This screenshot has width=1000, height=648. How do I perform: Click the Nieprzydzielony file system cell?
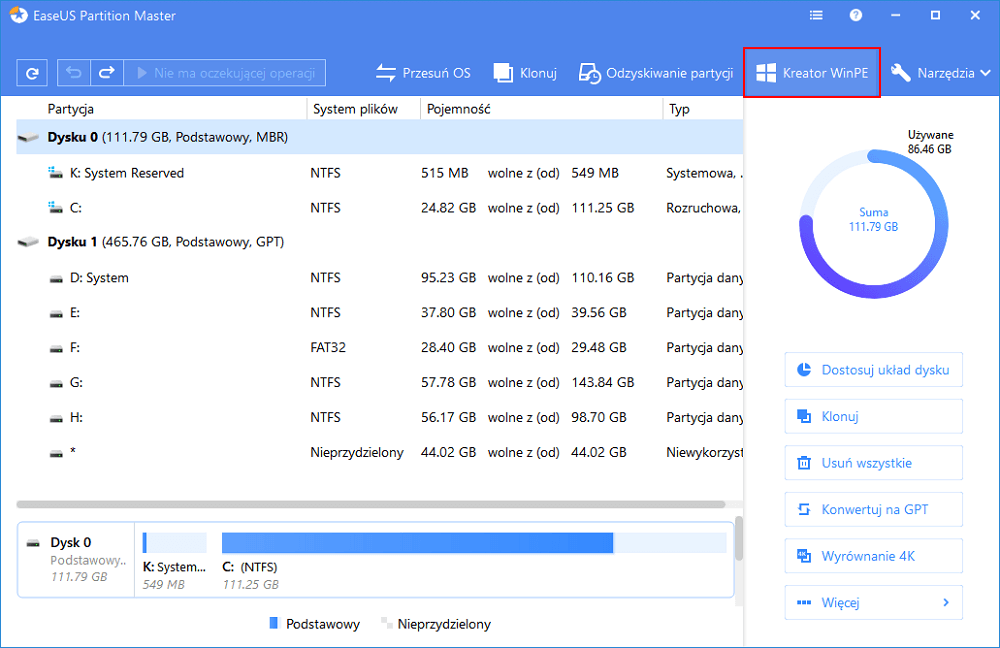[357, 452]
